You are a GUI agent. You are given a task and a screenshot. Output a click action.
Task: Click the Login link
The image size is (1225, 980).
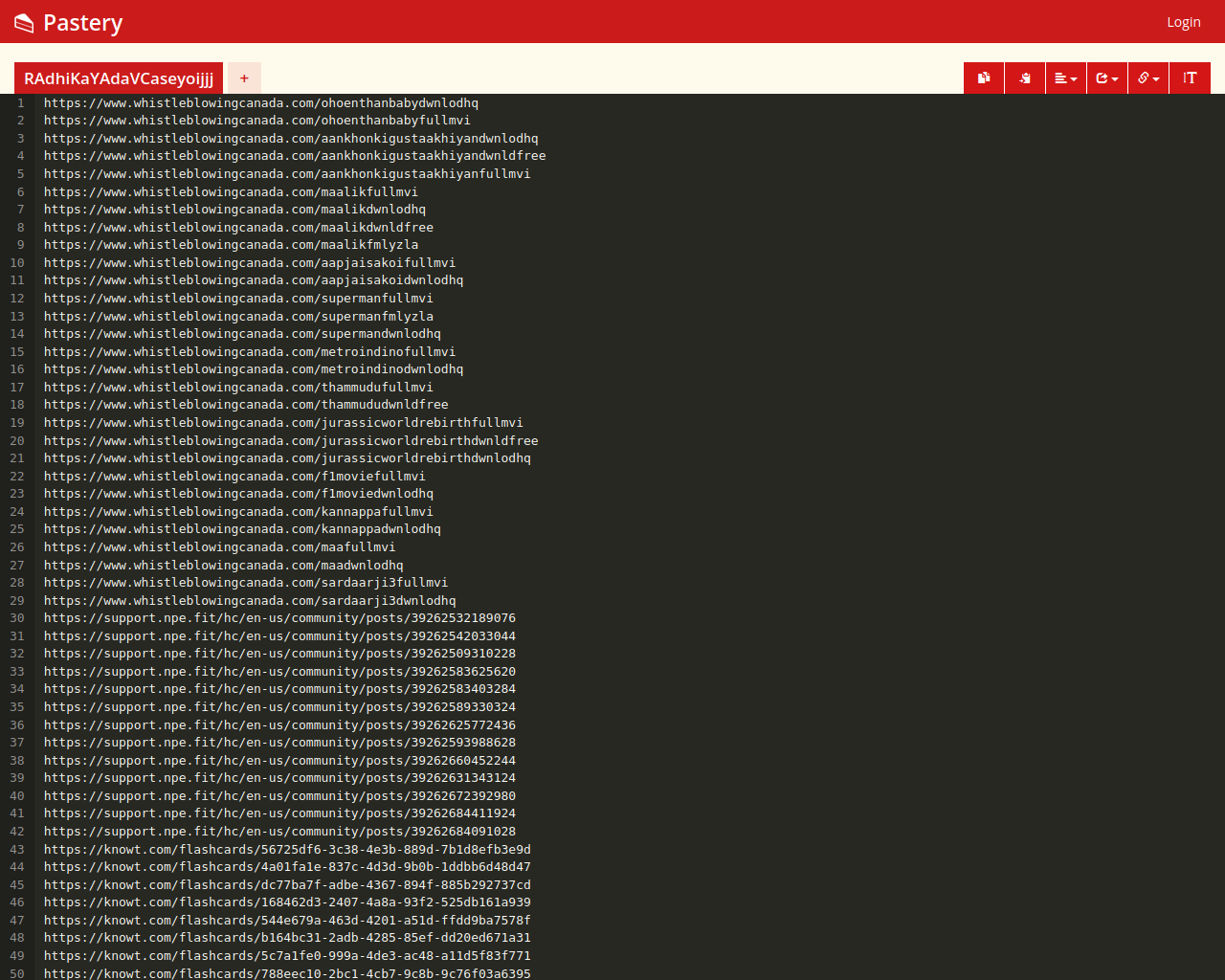pyautogui.click(x=1184, y=22)
